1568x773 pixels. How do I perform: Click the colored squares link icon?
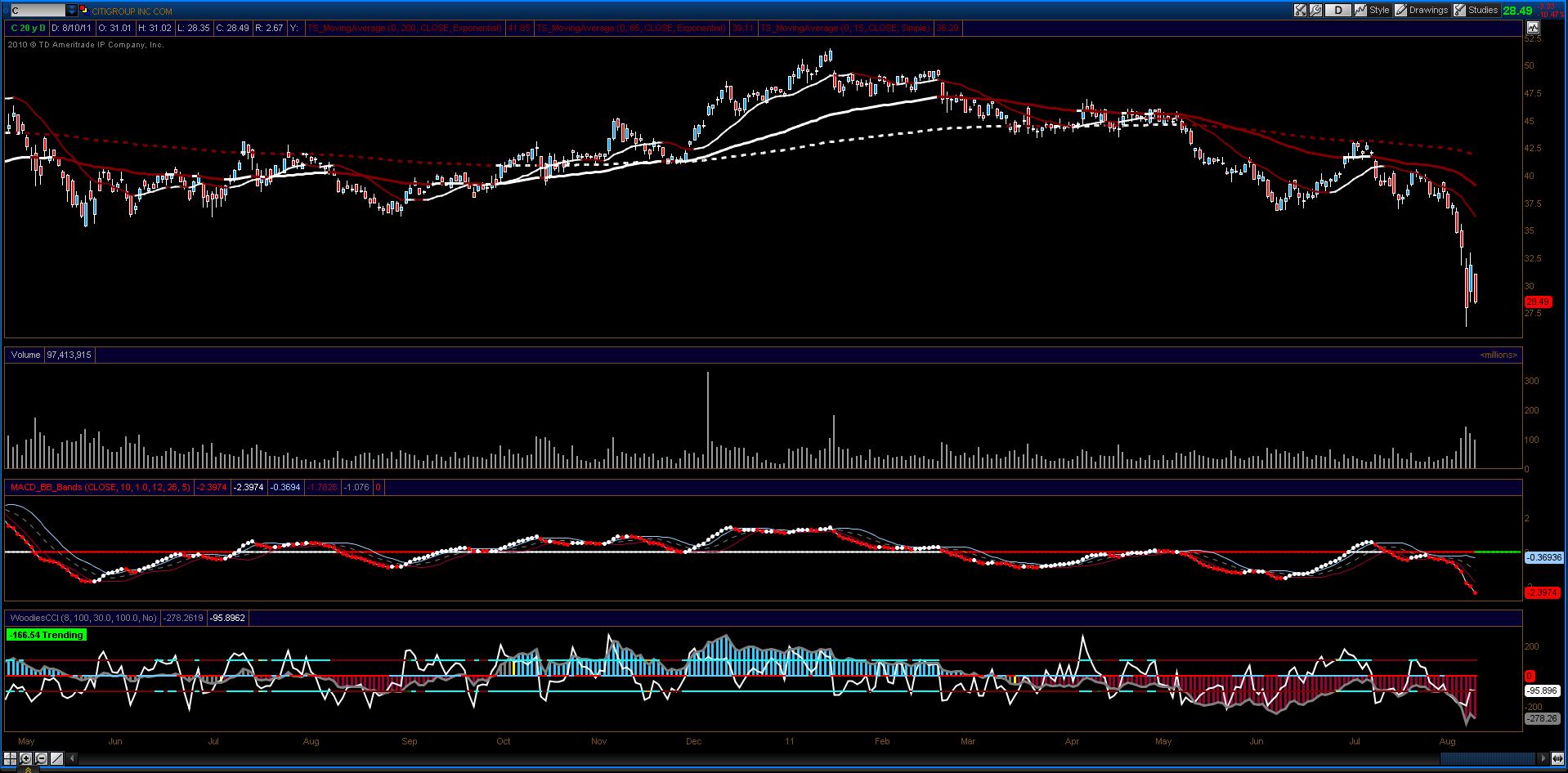(x=86, y=11)
